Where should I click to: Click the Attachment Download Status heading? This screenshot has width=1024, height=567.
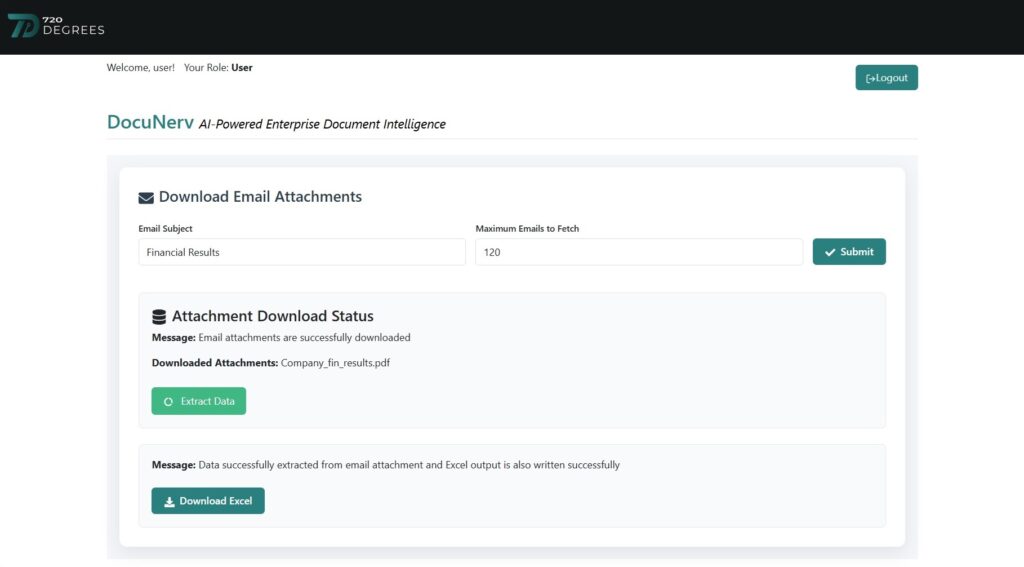point(272,316)
